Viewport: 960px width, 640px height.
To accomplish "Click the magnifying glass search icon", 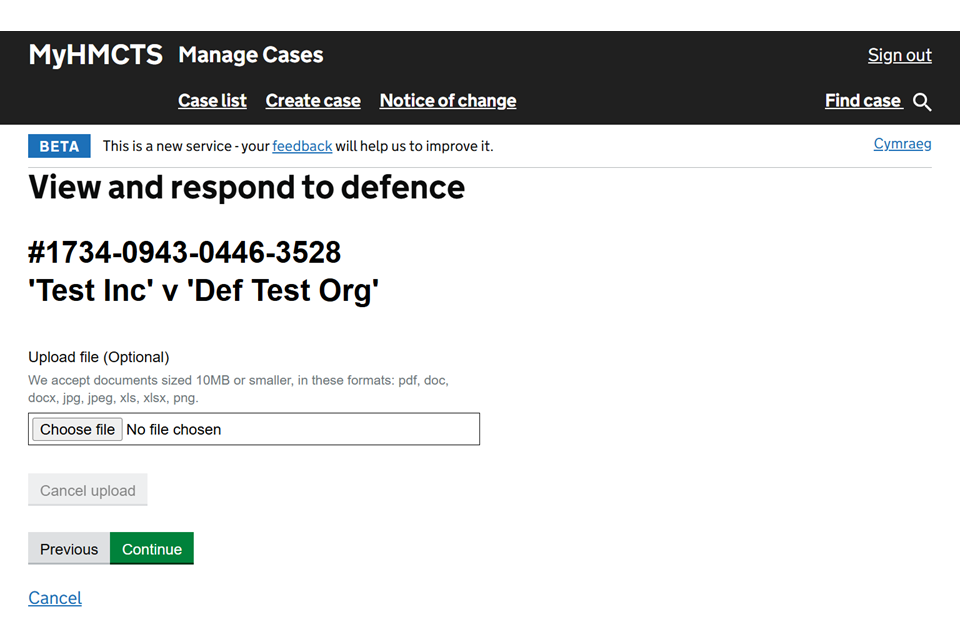I will 922,102.
